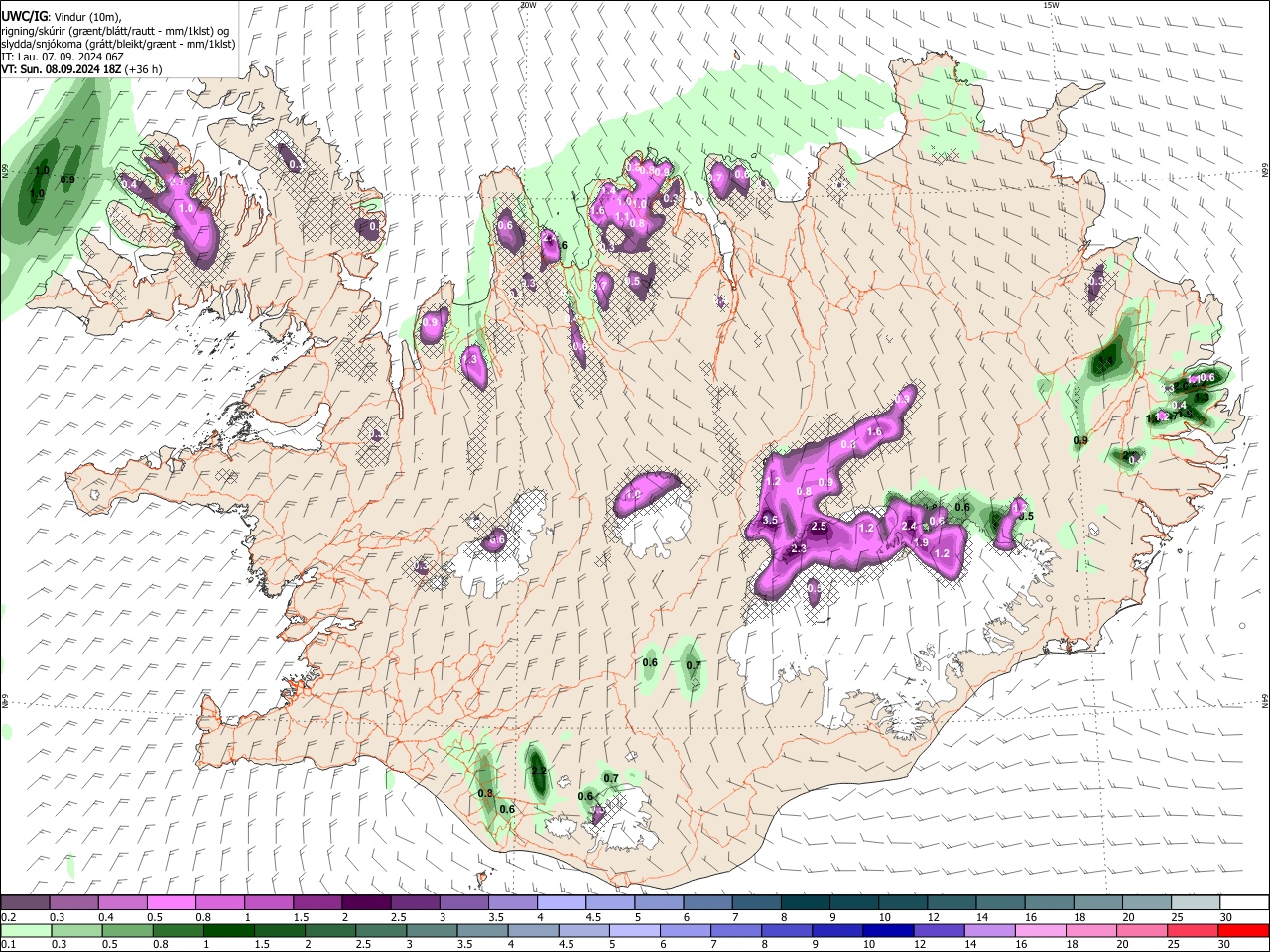Image resolution: width=1270 pixels, height=952 pixels.
Task: Click the "0.2" legend scale label
Action: [8, 917]
